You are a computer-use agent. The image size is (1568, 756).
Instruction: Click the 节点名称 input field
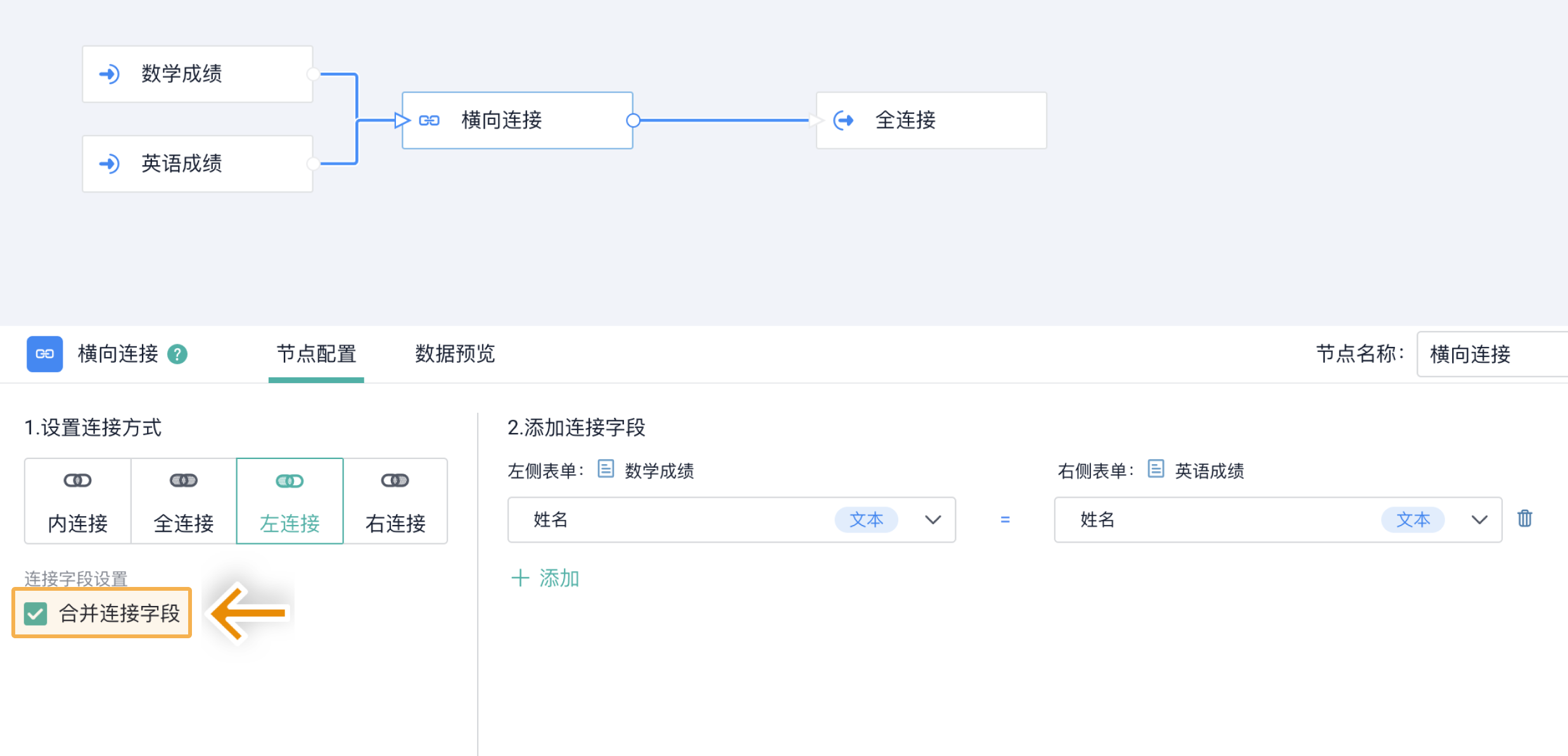pyautogui.click(x=1492, y=354)
